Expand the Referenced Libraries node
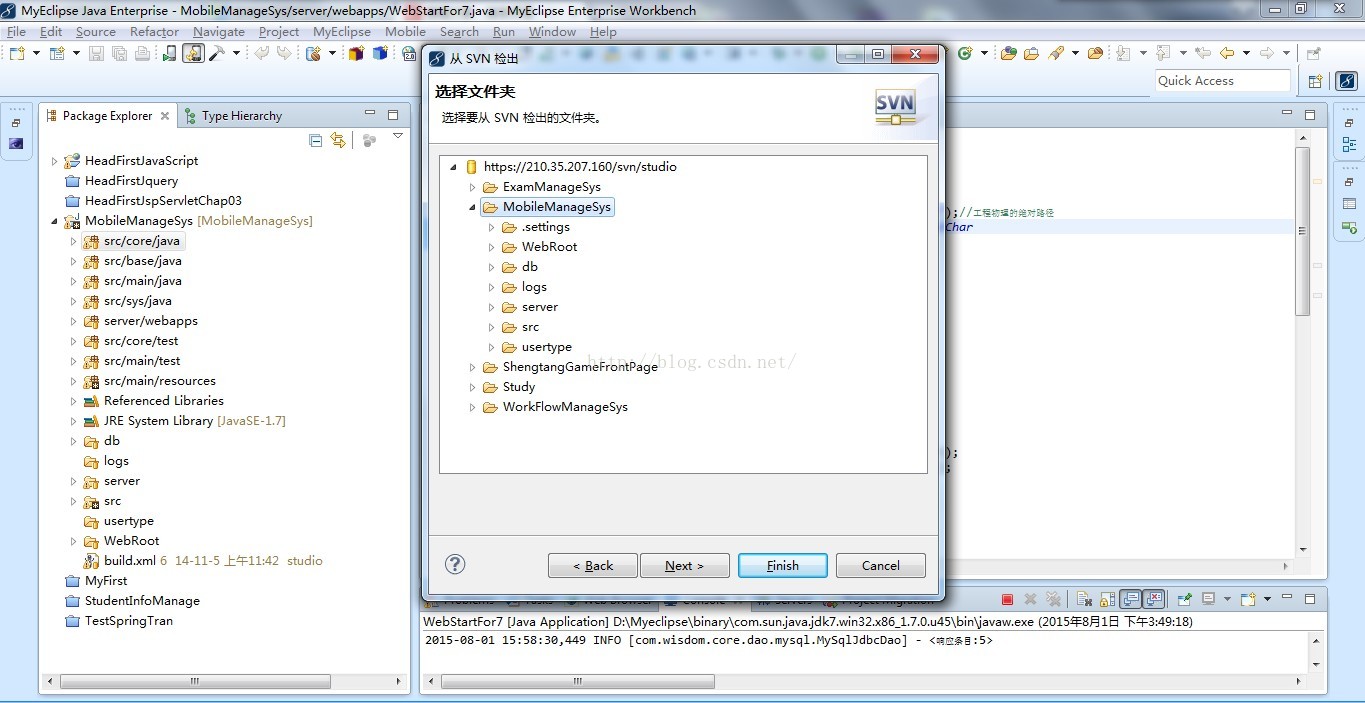The width and height of the screenshot is (1365, 703). pyautogui.click(x=73, y=401)
